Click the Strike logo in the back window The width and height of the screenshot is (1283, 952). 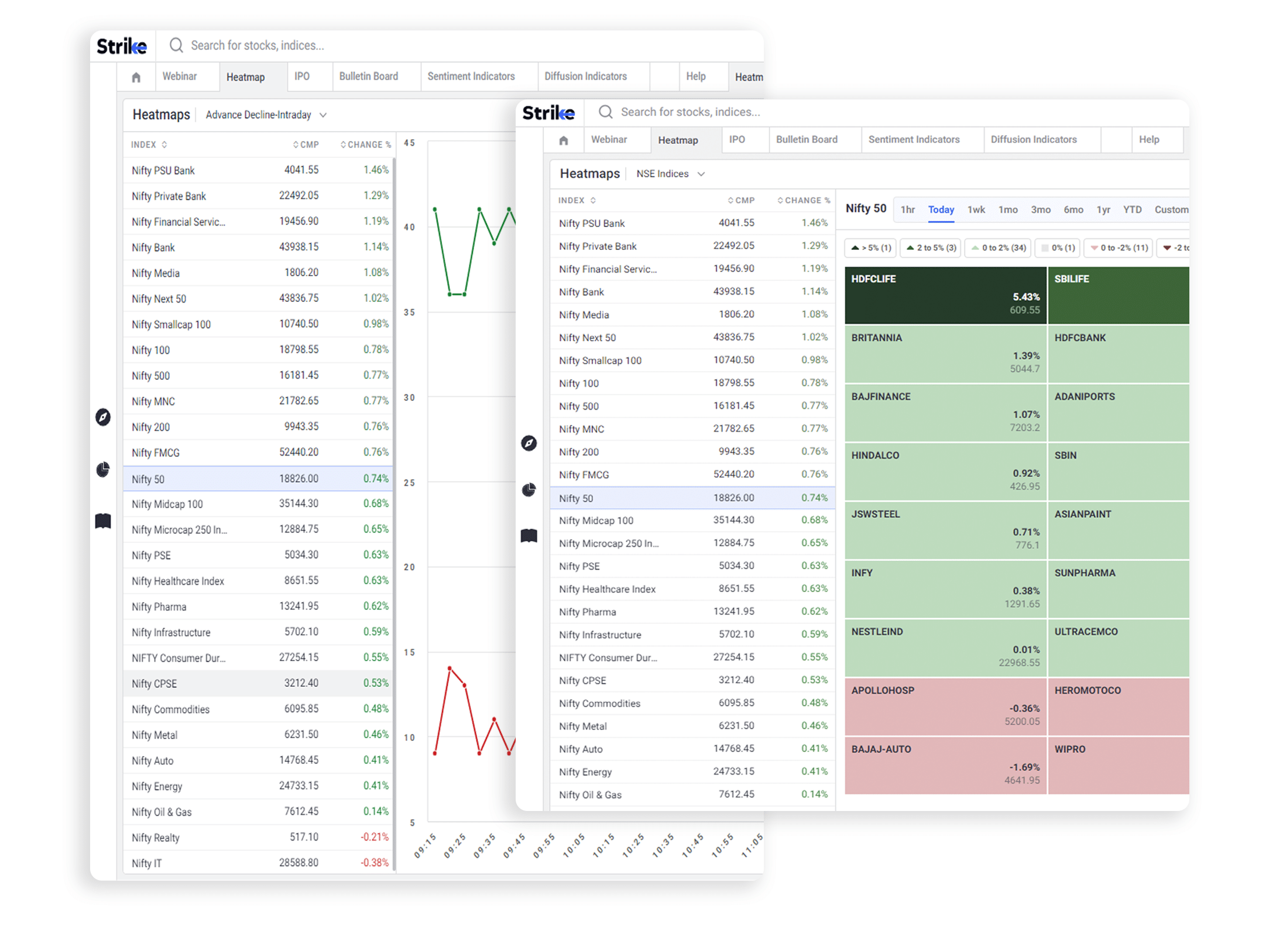[x=122, y=46]
